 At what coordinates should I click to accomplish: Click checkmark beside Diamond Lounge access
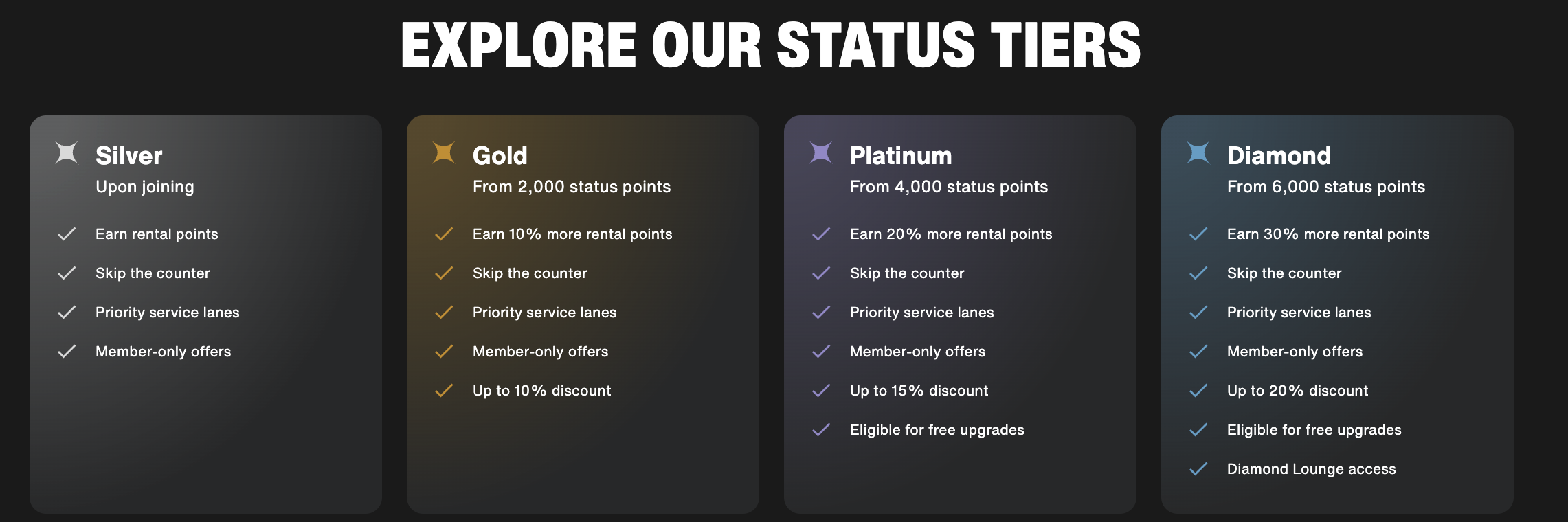click(x=1198, y=469)
